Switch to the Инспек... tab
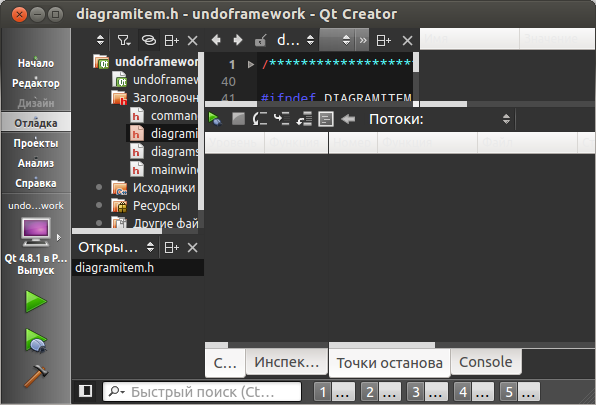This screenshot has width=596, height=405. tap(287, 362)
